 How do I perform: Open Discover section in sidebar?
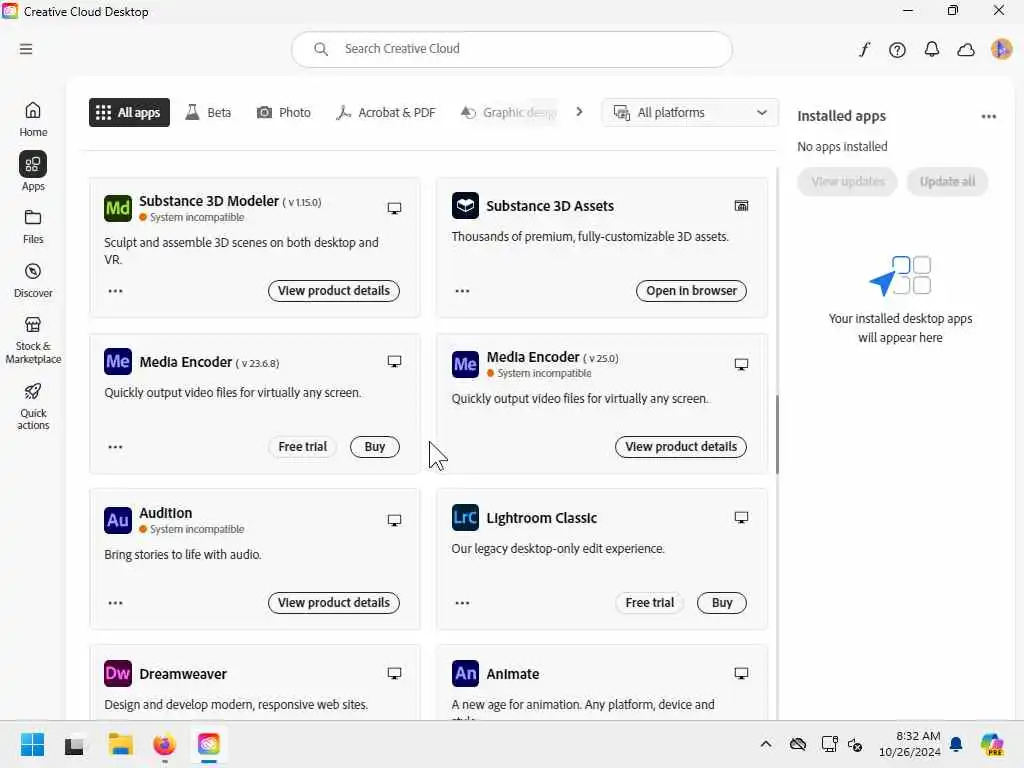pos(33,281)
